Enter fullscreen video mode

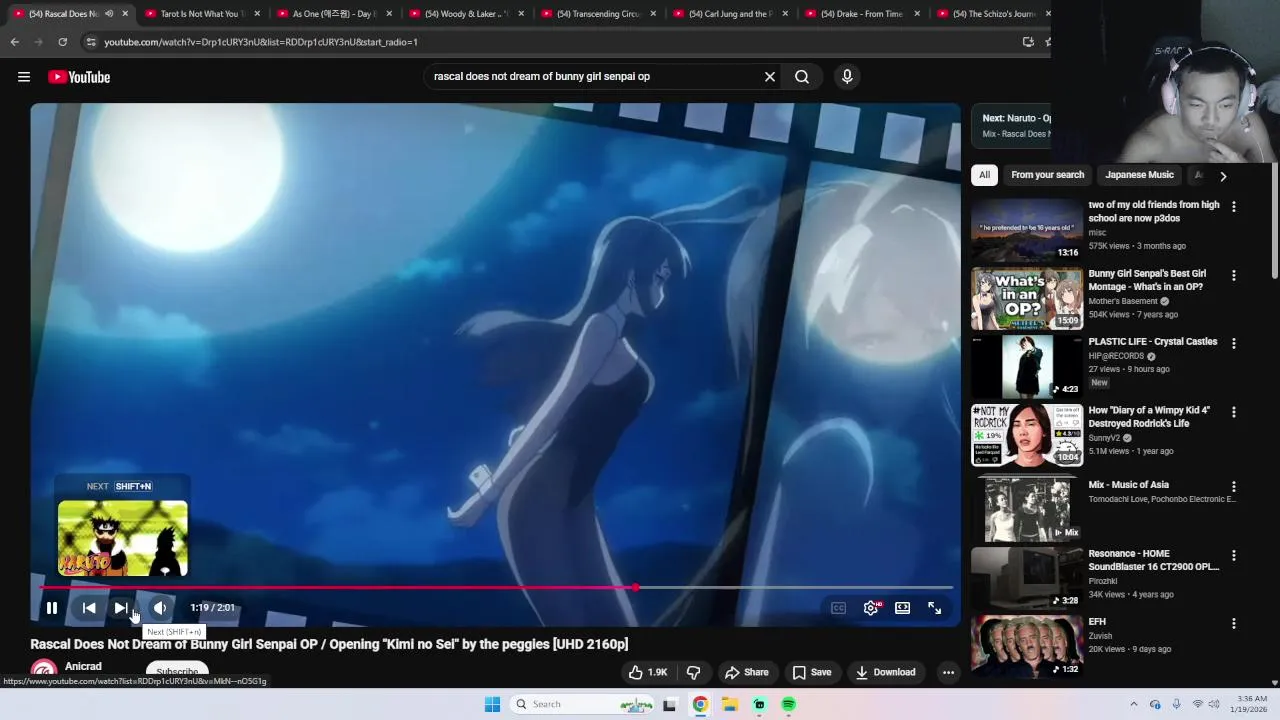coord(934,608)
